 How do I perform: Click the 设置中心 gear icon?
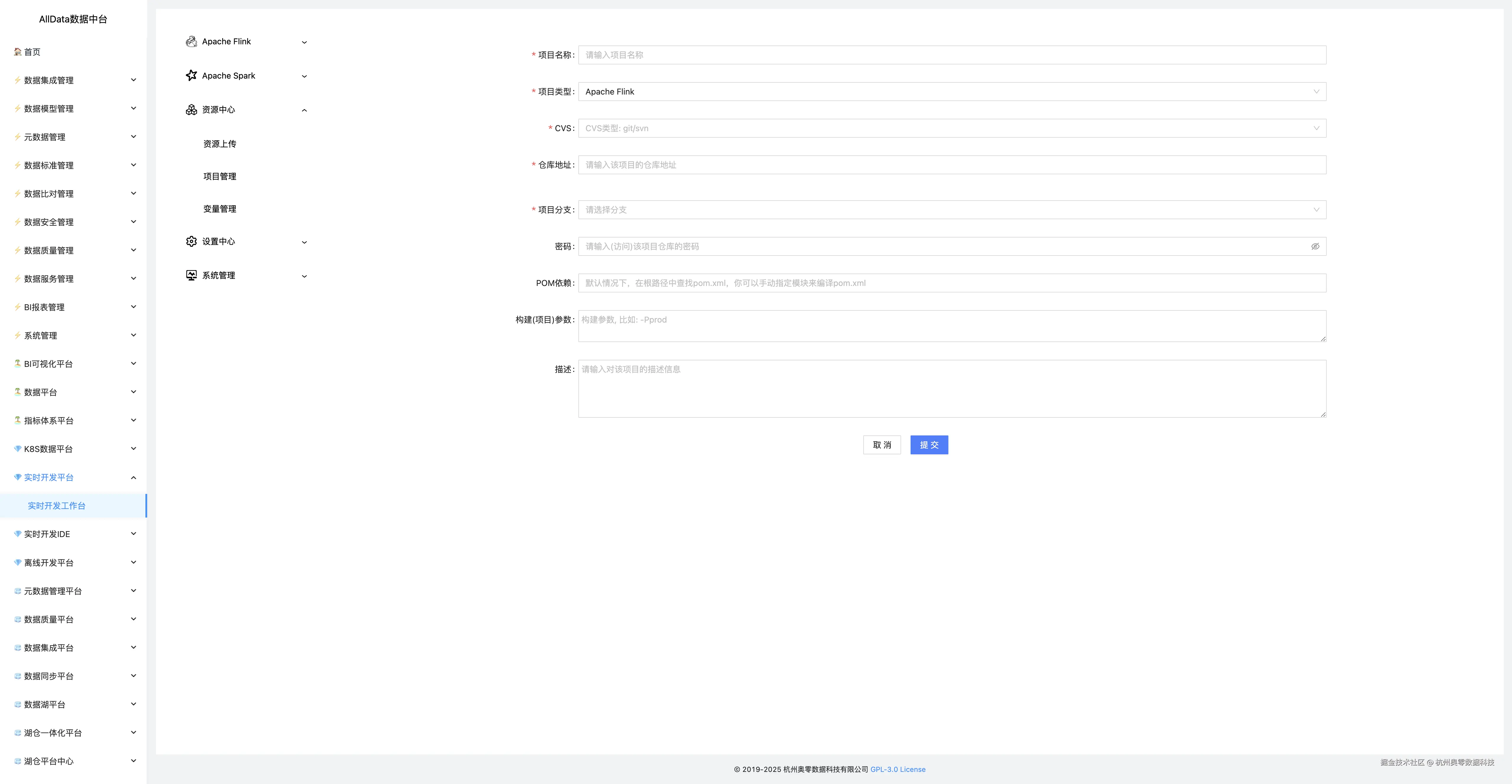click(191, 242)
